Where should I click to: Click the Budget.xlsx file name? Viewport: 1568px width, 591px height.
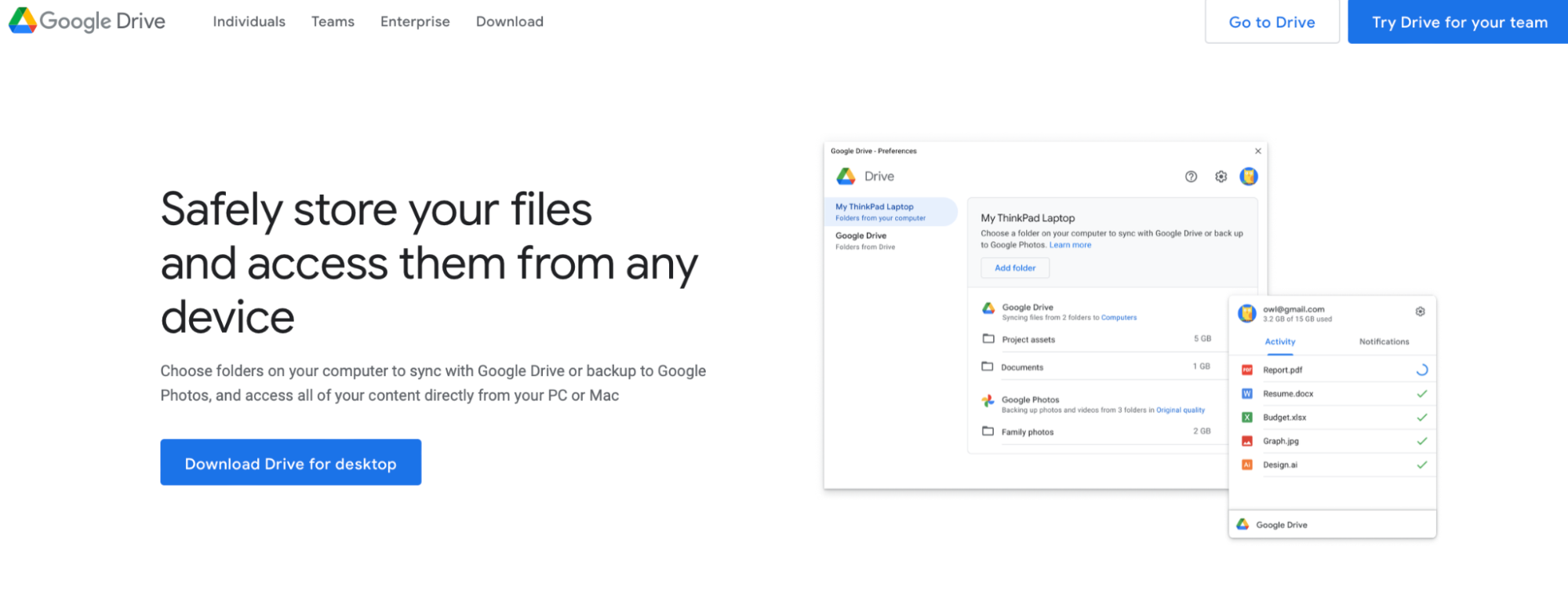pyautogui.click(x=1285, y=418)
